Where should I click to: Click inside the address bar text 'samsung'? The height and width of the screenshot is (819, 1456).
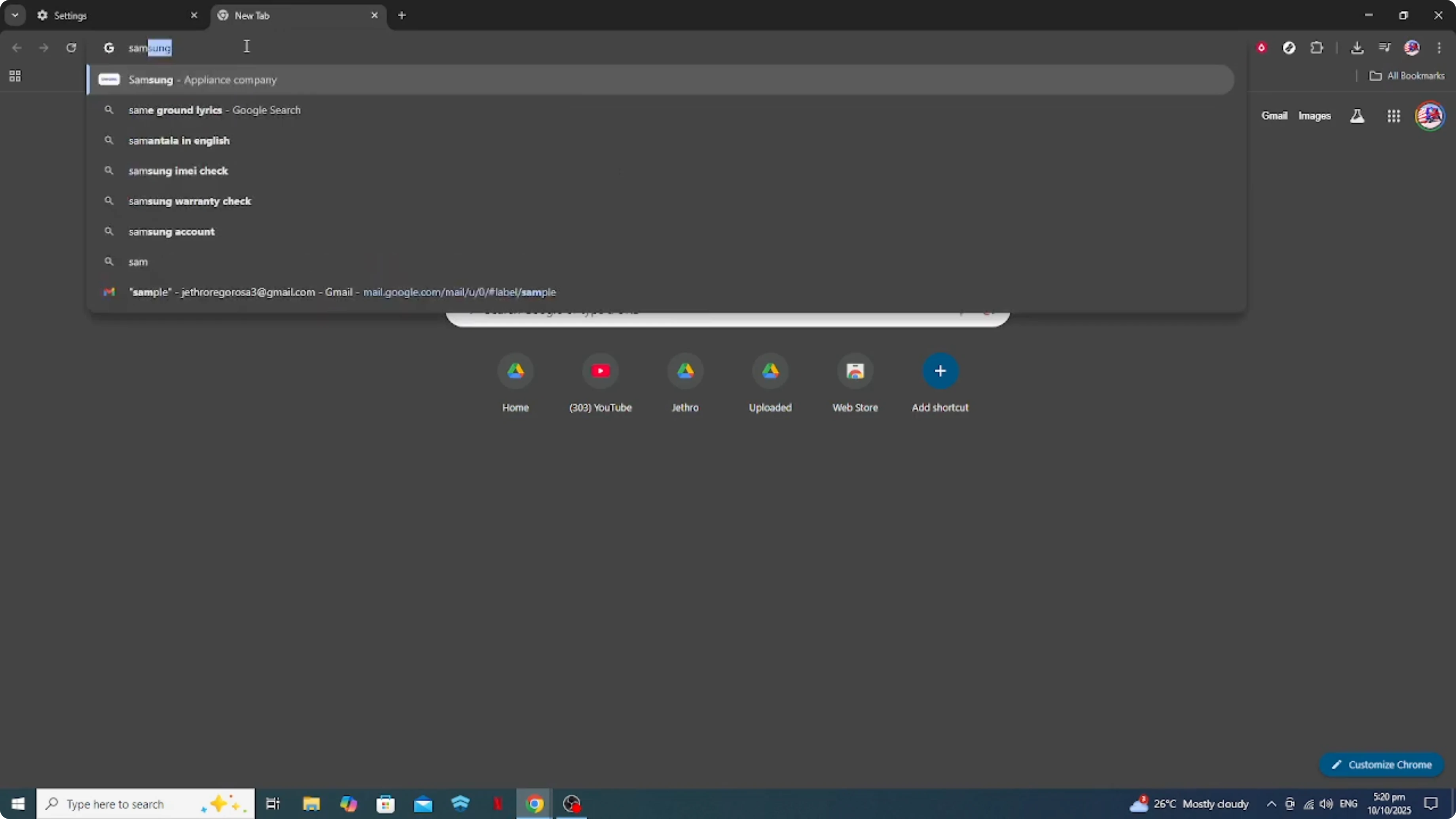(150, 48)
